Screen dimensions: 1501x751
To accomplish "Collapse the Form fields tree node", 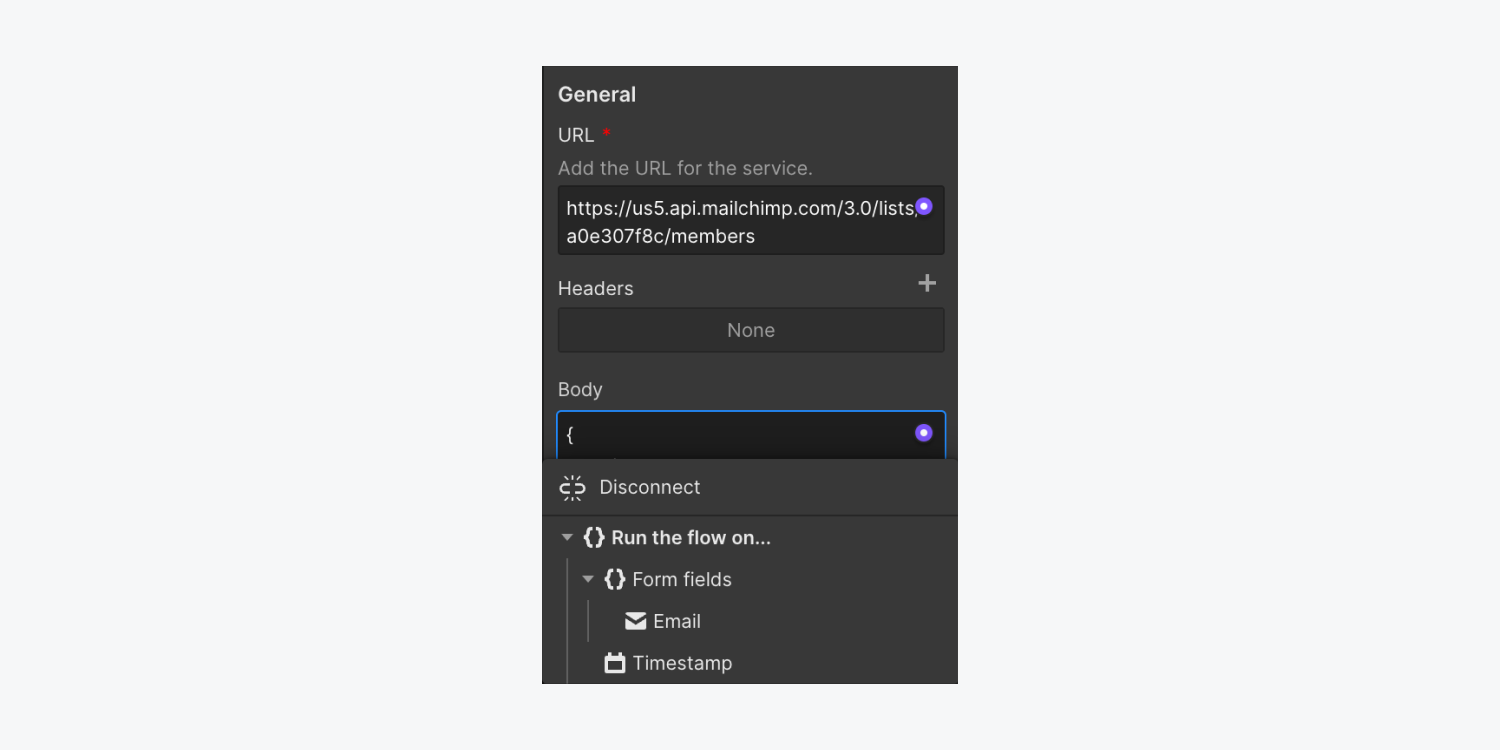I will coord(588,580).
